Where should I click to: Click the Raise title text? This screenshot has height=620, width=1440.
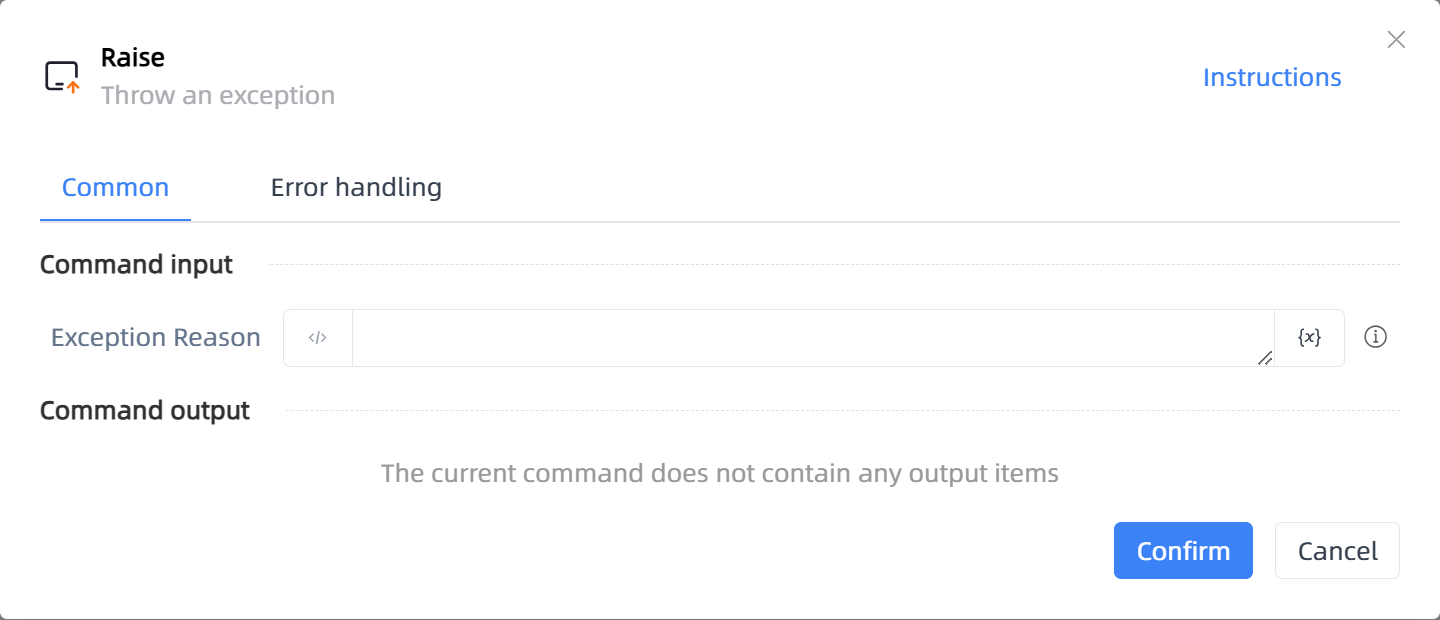[133, 57]
